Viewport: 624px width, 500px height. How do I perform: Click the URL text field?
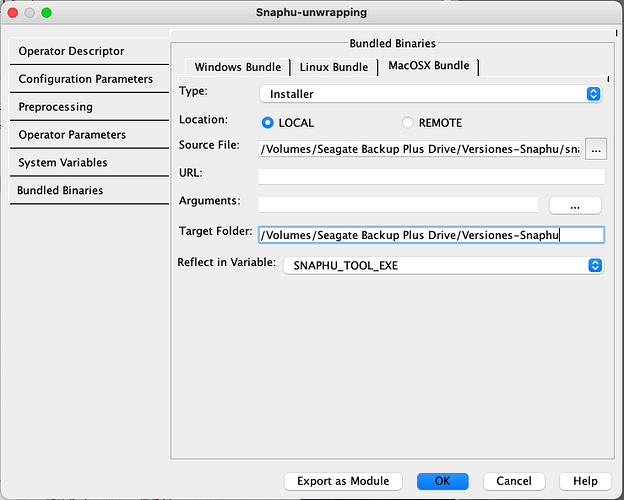[x=431, y=176]
